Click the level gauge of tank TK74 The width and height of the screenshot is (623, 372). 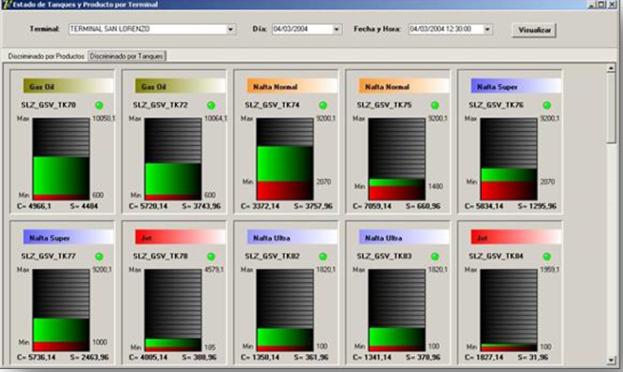click(x=285, y=159)
